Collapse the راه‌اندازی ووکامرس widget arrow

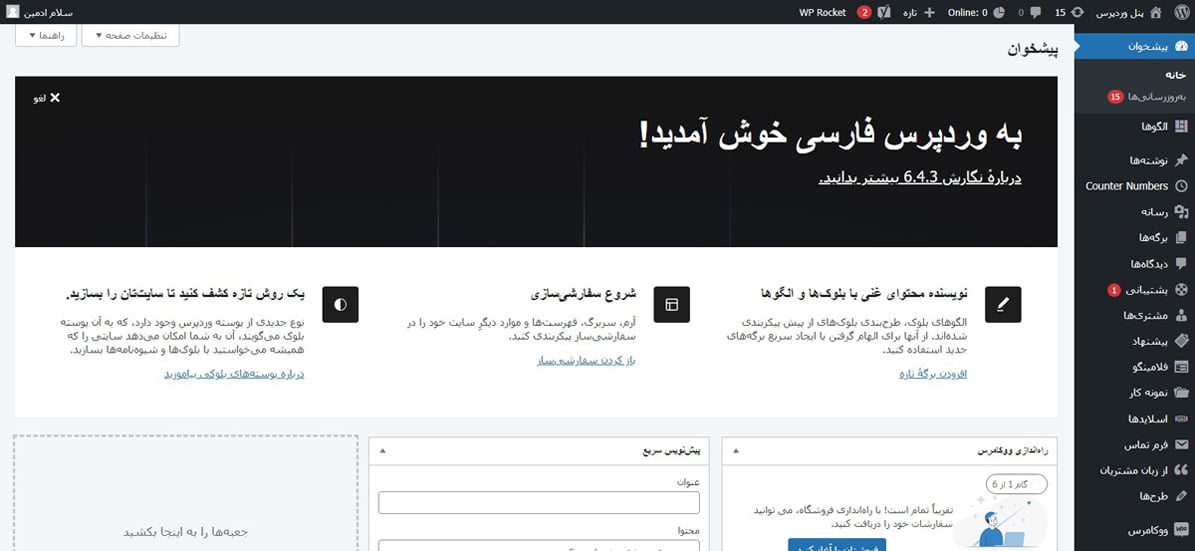pyautogui.click(x=735, y=451)
